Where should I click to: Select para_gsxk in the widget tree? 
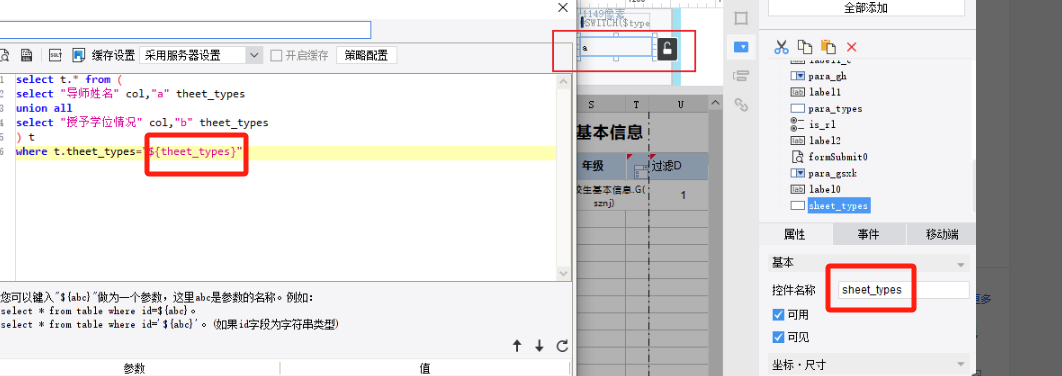832,173
